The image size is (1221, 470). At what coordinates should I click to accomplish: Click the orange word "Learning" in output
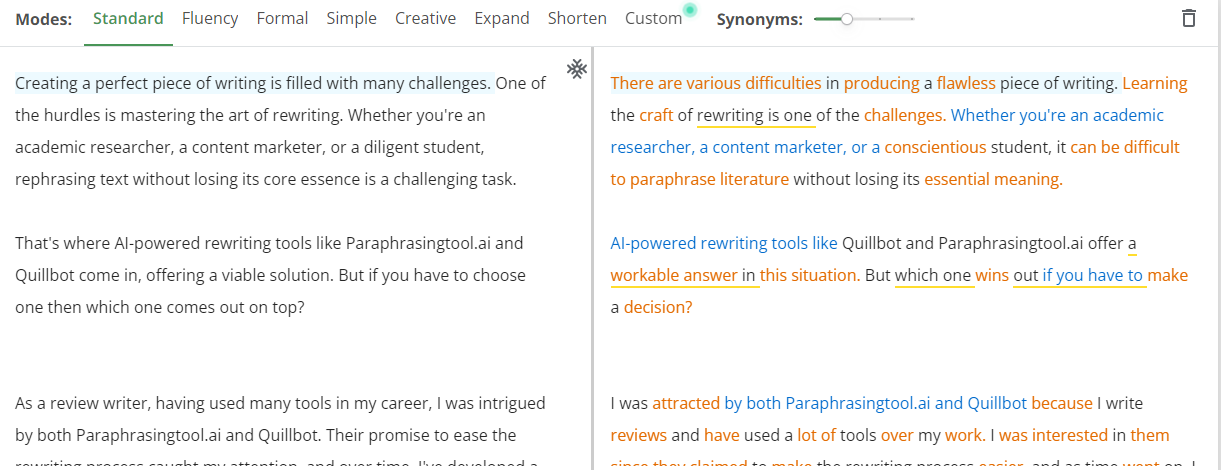tap(1154, 83)
